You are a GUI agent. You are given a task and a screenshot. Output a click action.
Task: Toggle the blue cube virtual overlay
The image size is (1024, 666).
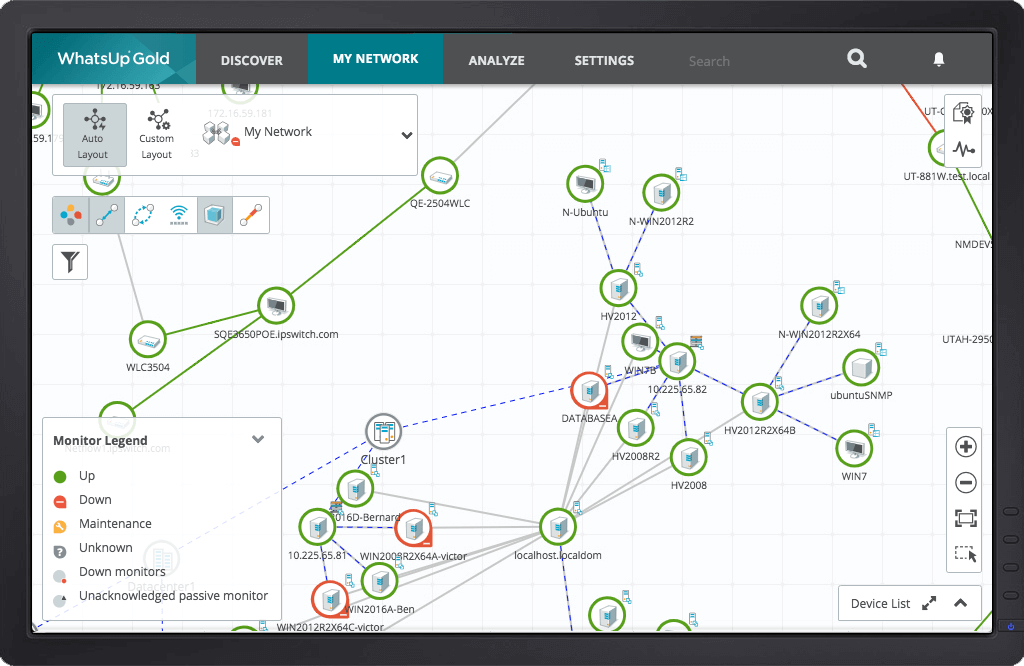[x=214, y=215]
